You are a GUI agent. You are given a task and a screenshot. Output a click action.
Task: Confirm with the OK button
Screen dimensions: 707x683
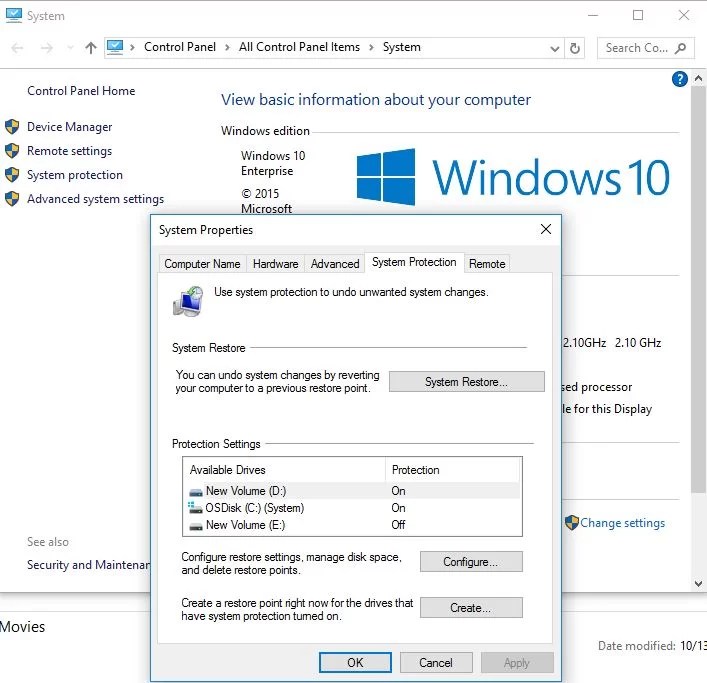coord(355,663)
